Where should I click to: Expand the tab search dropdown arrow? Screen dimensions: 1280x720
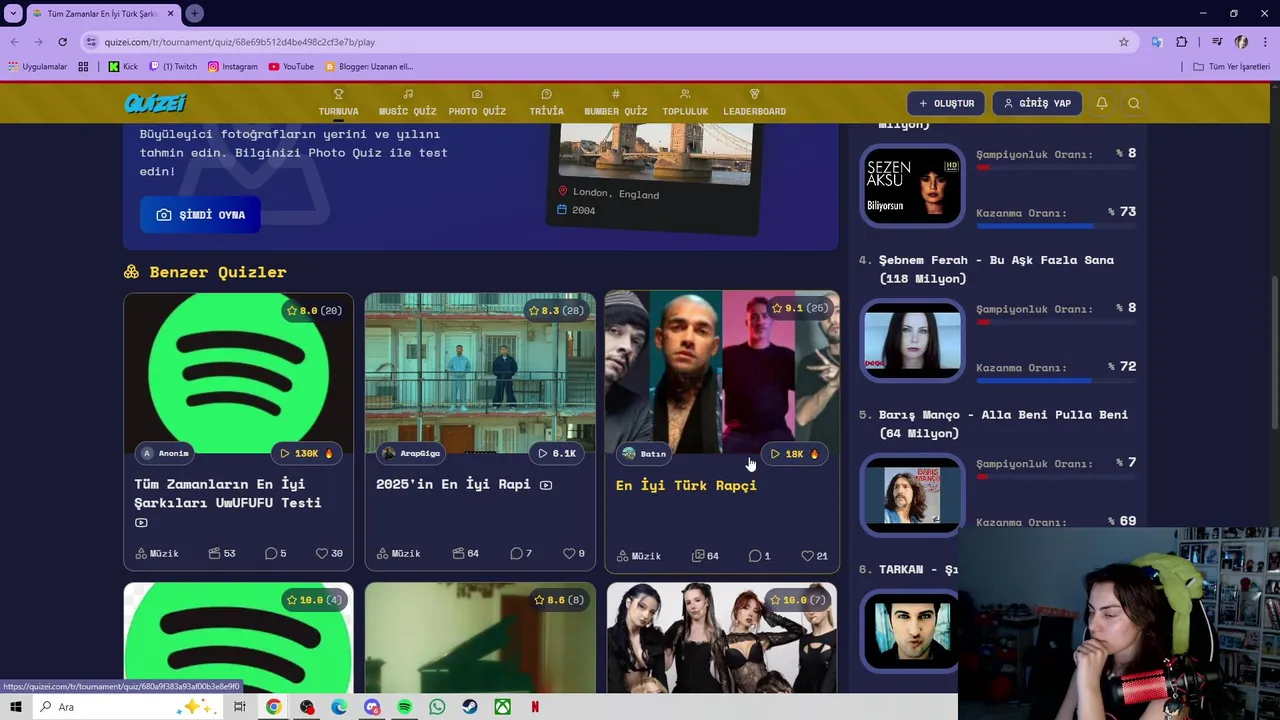click(x=13, y=13)
